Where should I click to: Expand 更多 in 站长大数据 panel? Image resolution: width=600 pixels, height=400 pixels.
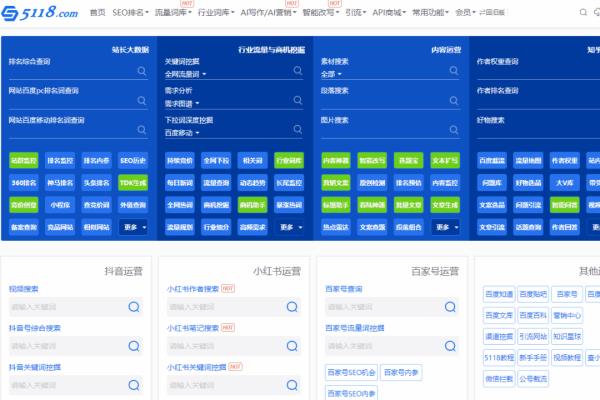tap(133, 227)
